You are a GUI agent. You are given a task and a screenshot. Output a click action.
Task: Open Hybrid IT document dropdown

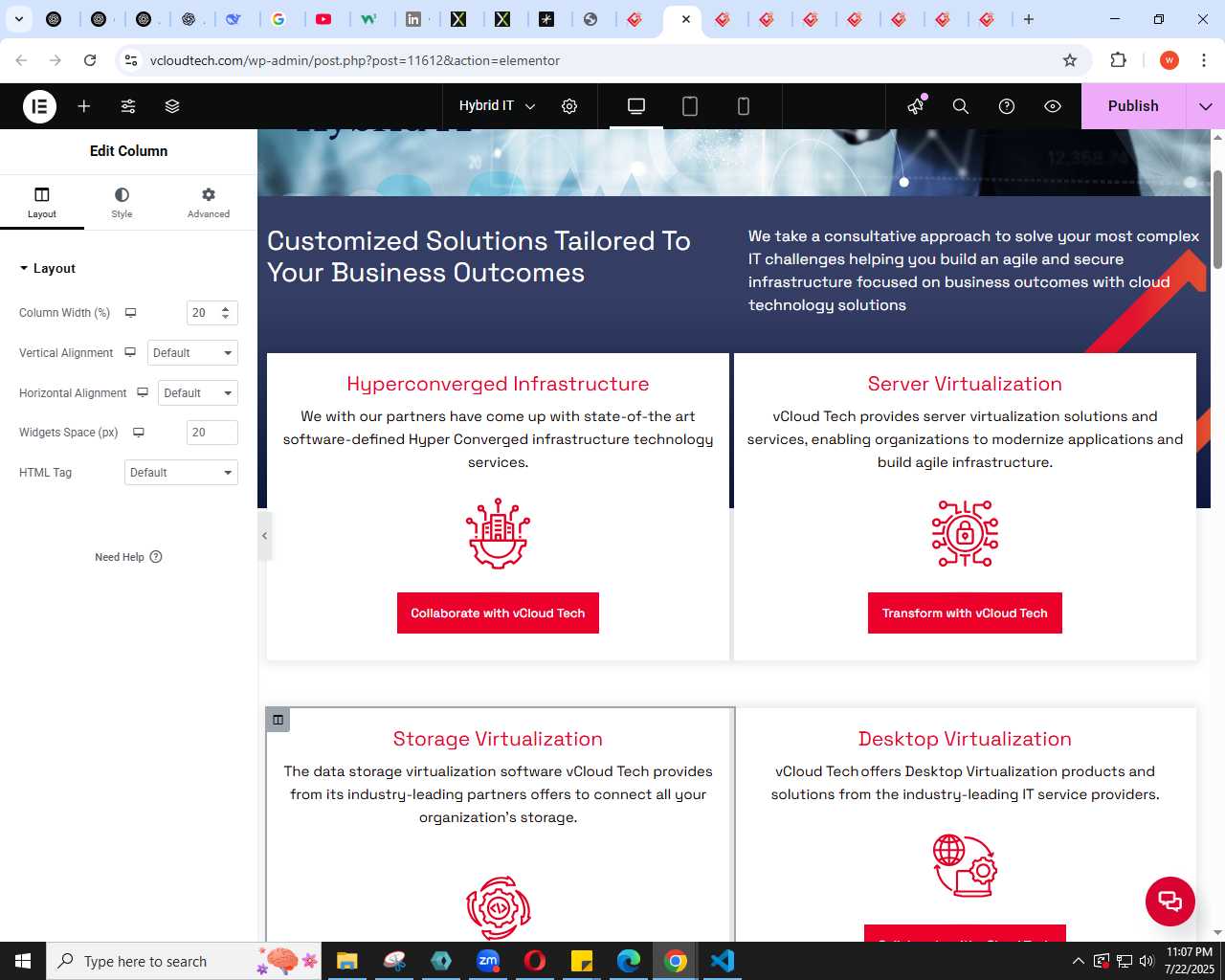point(497,106)
